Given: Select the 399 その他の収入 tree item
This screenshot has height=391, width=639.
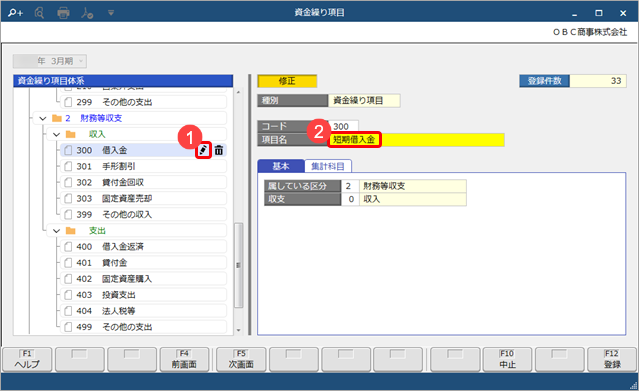Looking at the screenshot, I should tap(143, 214).
